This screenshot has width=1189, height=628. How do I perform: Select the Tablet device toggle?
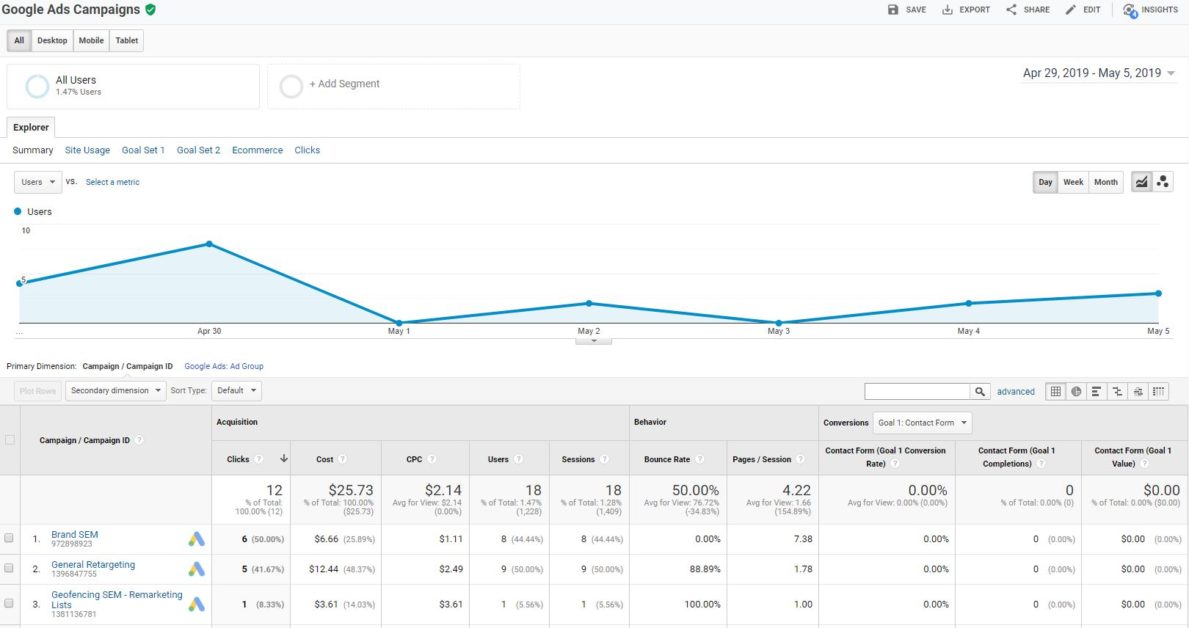click(x=127, y=41)
